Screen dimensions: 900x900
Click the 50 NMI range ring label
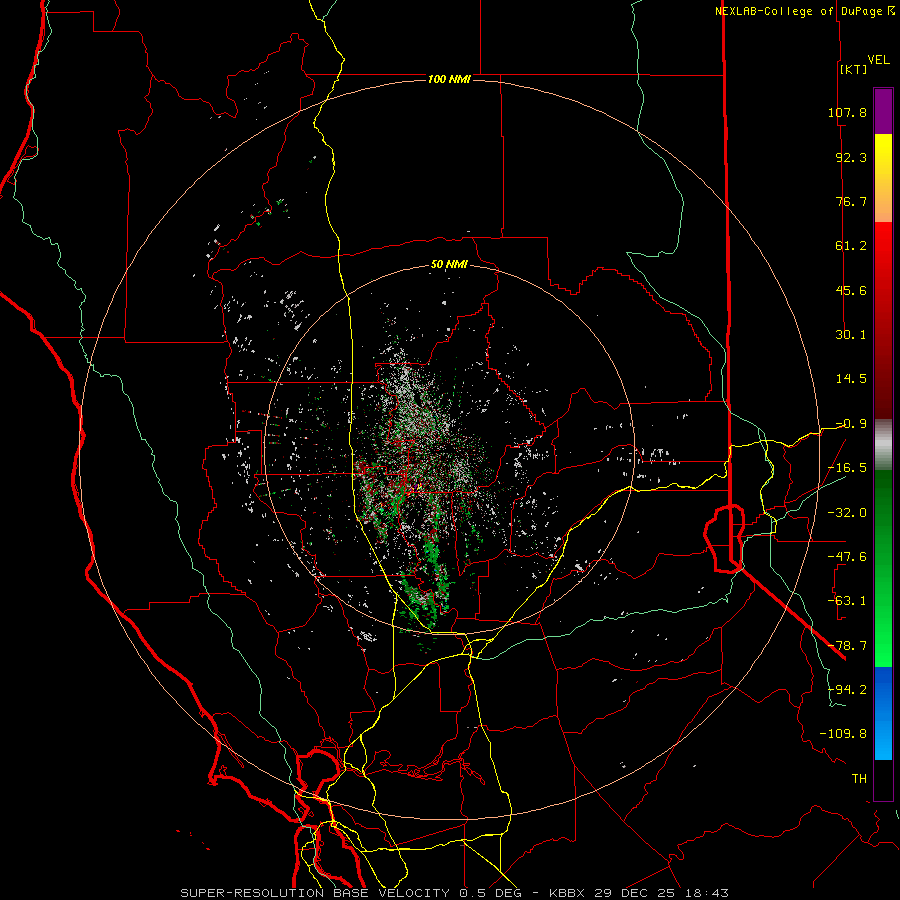[x=449, y=265]
